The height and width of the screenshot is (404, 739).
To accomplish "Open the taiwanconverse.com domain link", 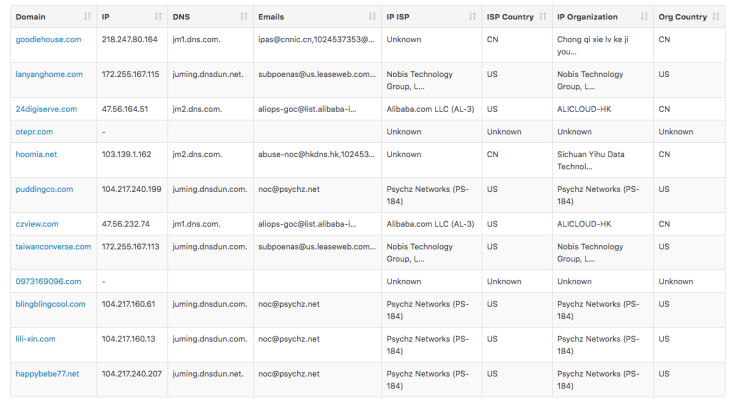I will pos(53,246).
